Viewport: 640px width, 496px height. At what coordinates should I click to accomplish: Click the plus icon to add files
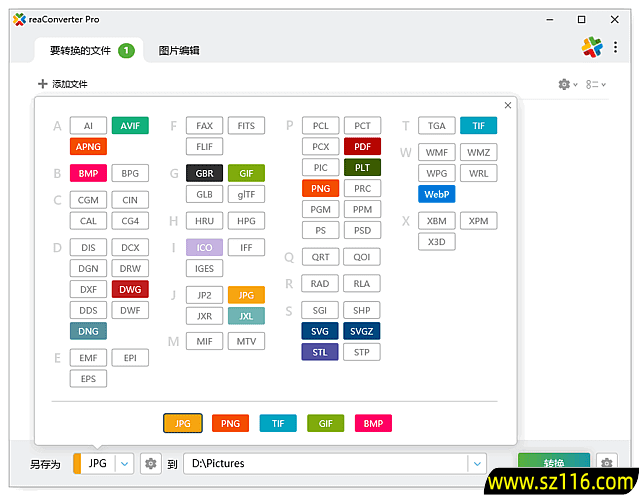tap(42, 85)
